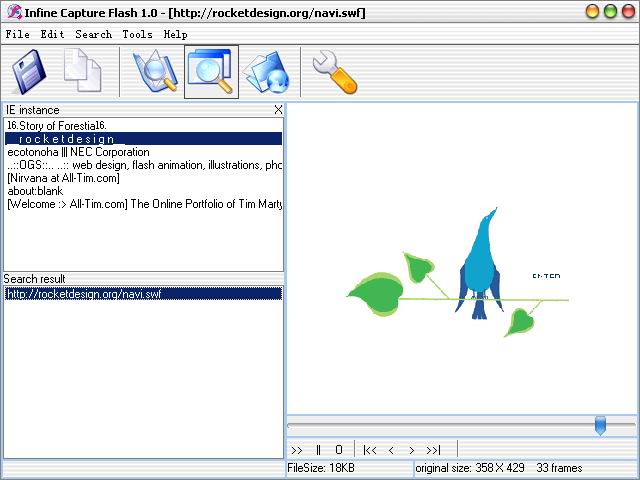Viewport: 640px width, 480px height.
Task: Open the Search menu
Action: [x=93, y=34]
